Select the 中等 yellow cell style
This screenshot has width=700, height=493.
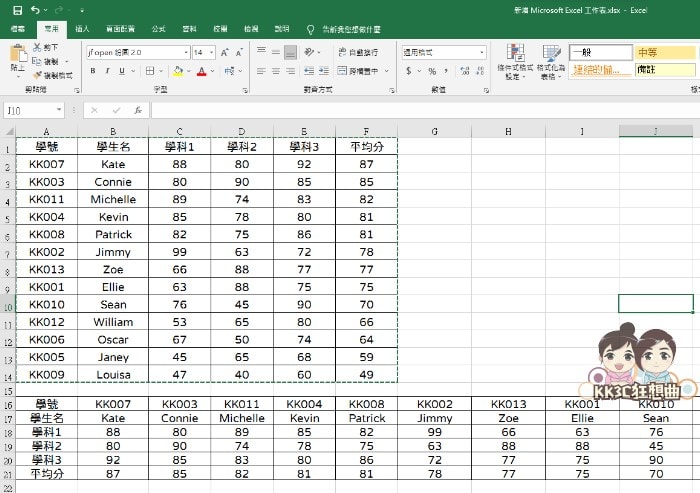click(x=666, y=52)
